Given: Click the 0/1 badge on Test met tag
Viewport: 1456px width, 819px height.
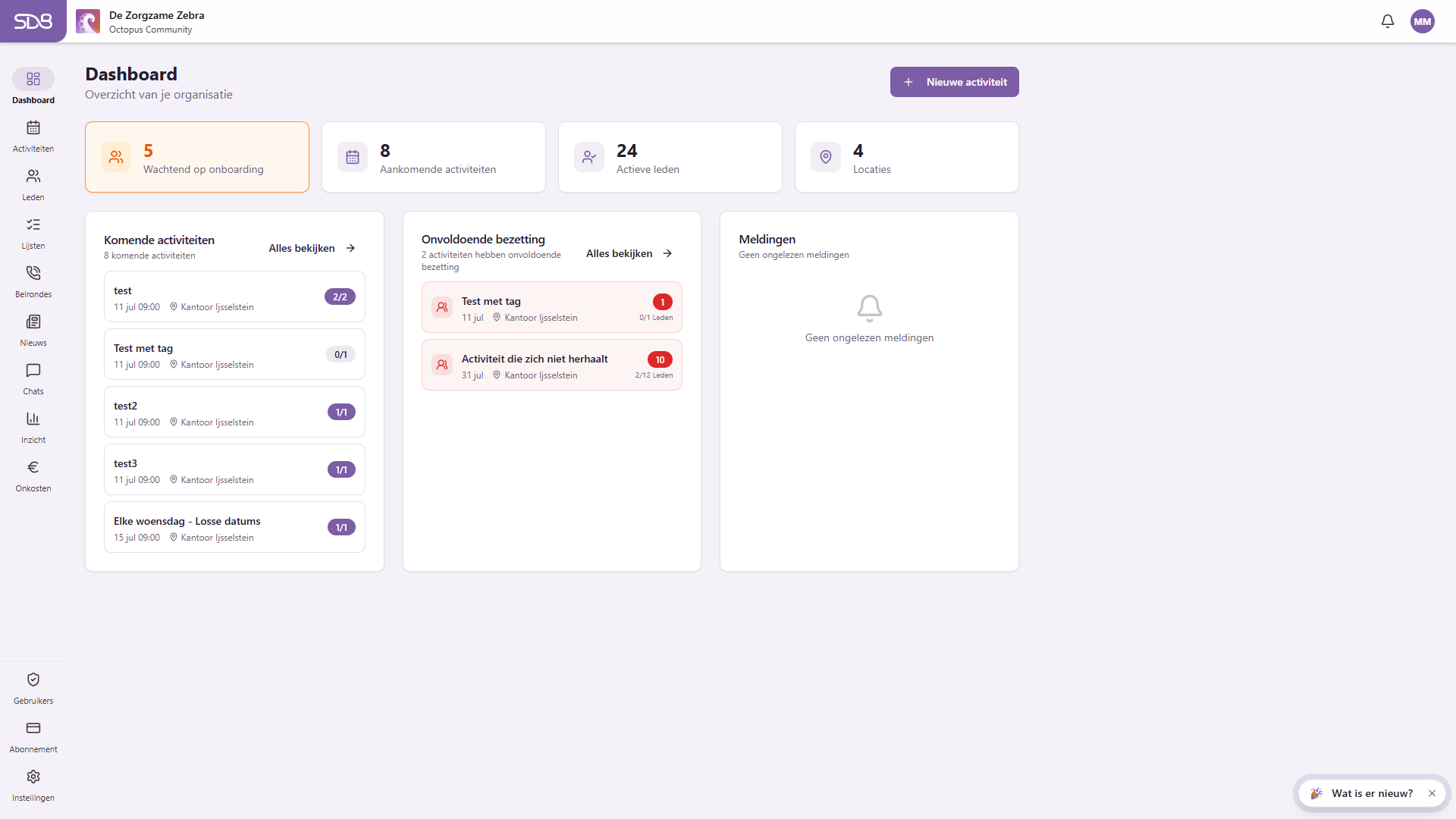Looking at the screenshot, I should coord(340,354).
